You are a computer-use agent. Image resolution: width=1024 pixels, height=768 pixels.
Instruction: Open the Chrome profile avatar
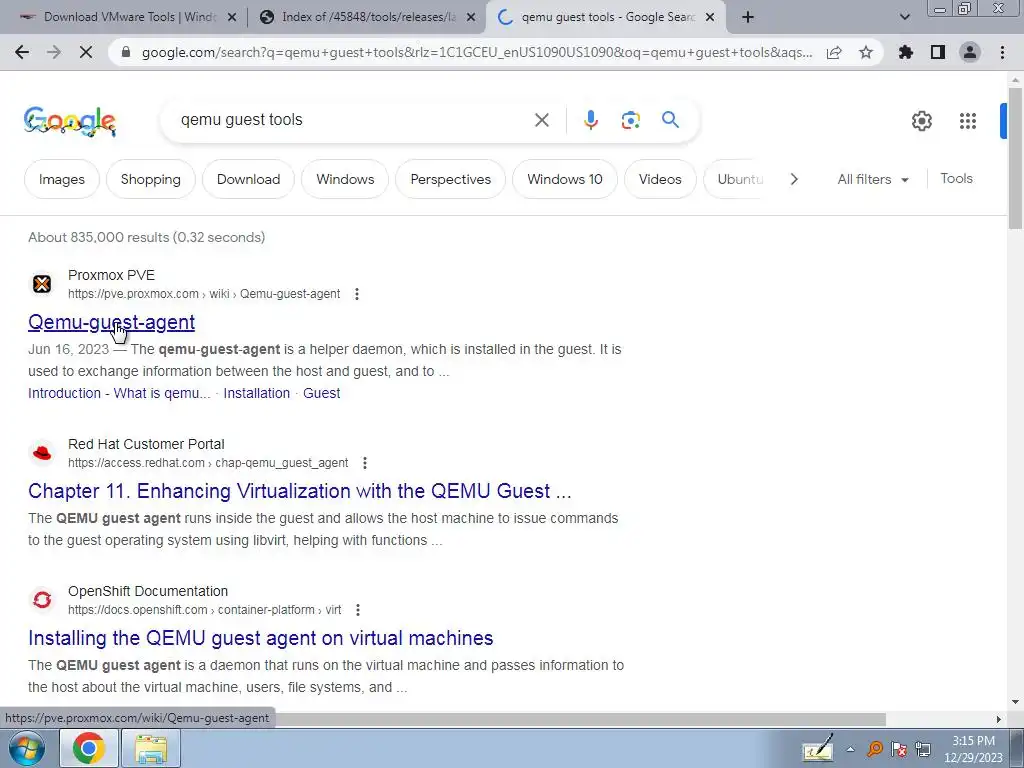pos(970,52)
